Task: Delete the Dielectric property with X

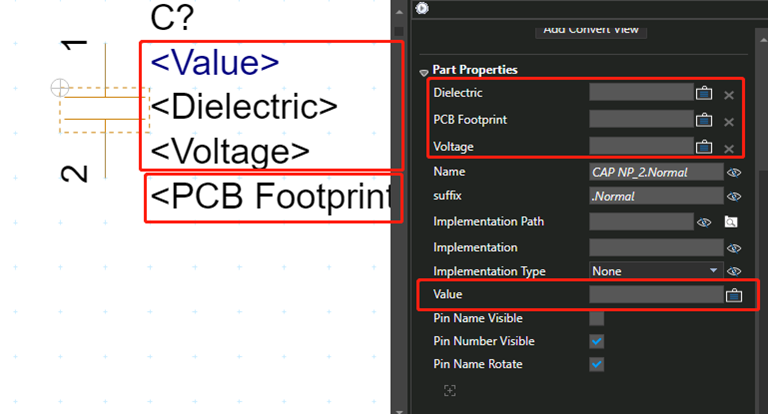Action: coord(729,94)
